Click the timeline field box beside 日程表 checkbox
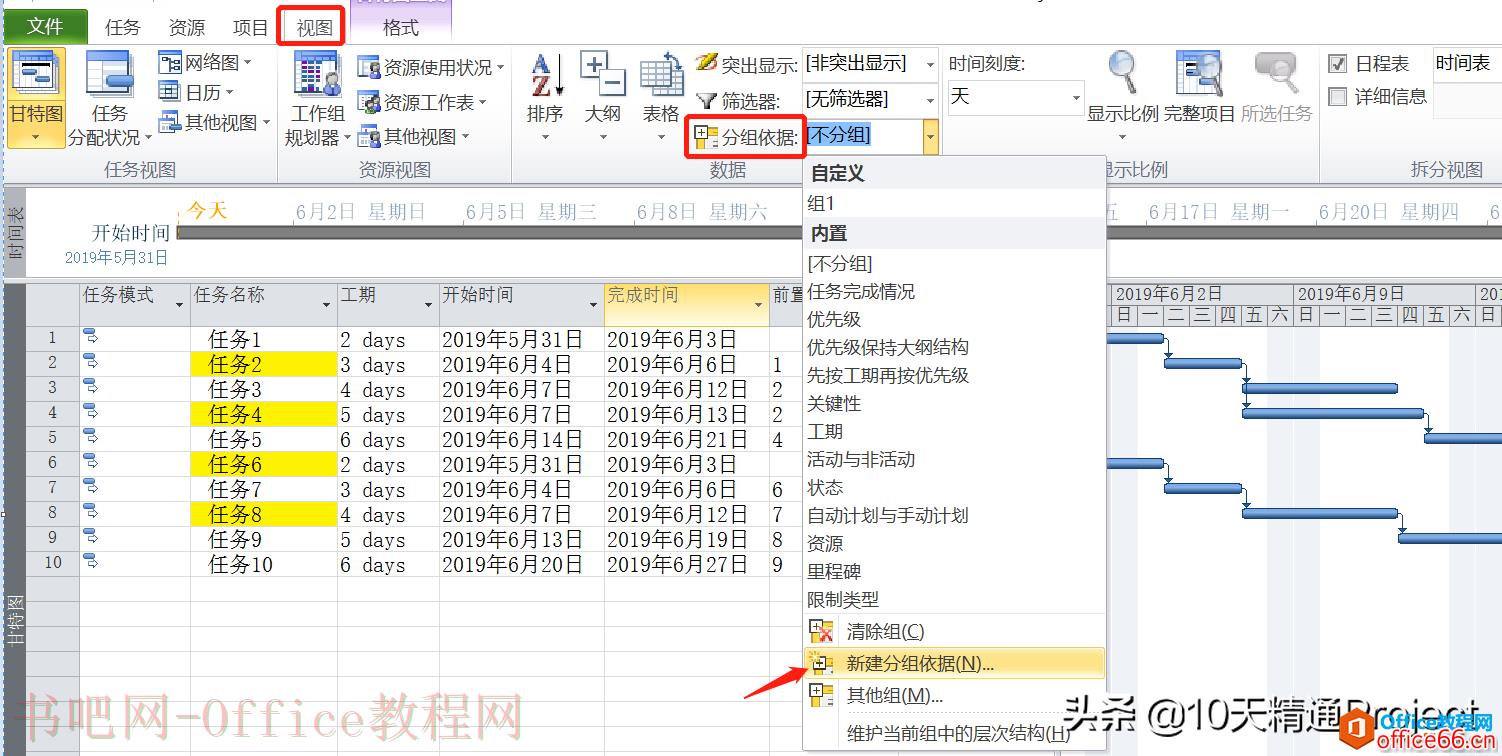Screen dimensions: 1502x756 [1467, 64]
